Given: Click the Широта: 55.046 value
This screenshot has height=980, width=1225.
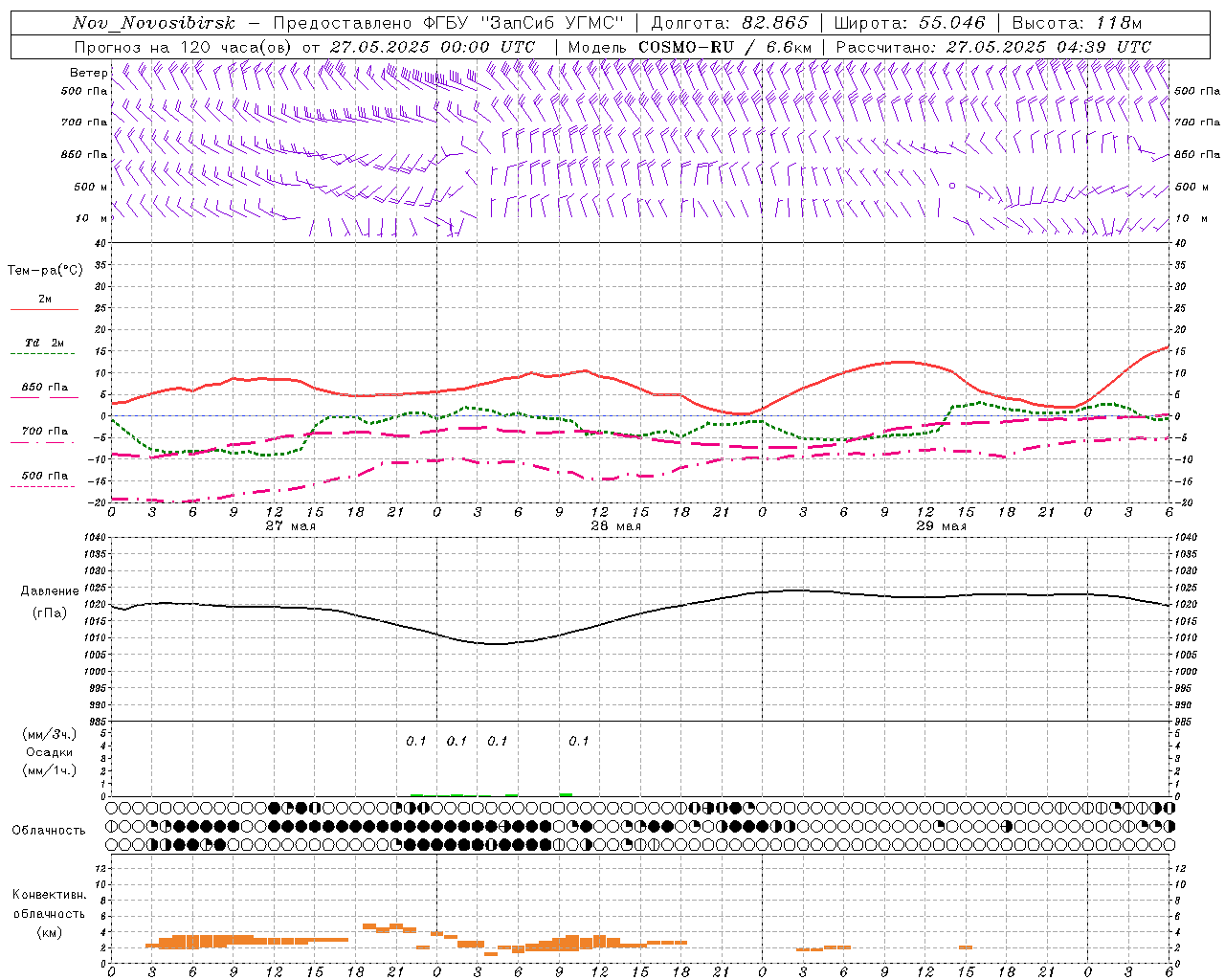Looking at the screenshot, I should 910,23.
